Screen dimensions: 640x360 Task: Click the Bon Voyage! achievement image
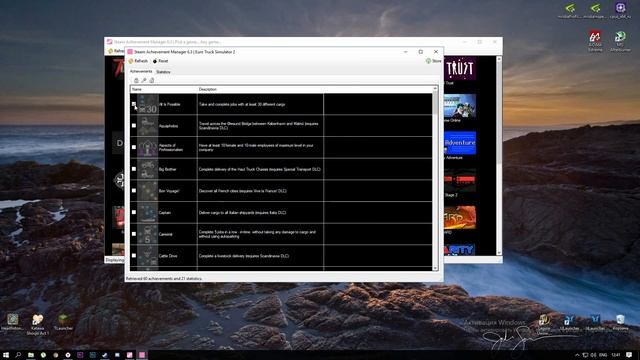147,191
